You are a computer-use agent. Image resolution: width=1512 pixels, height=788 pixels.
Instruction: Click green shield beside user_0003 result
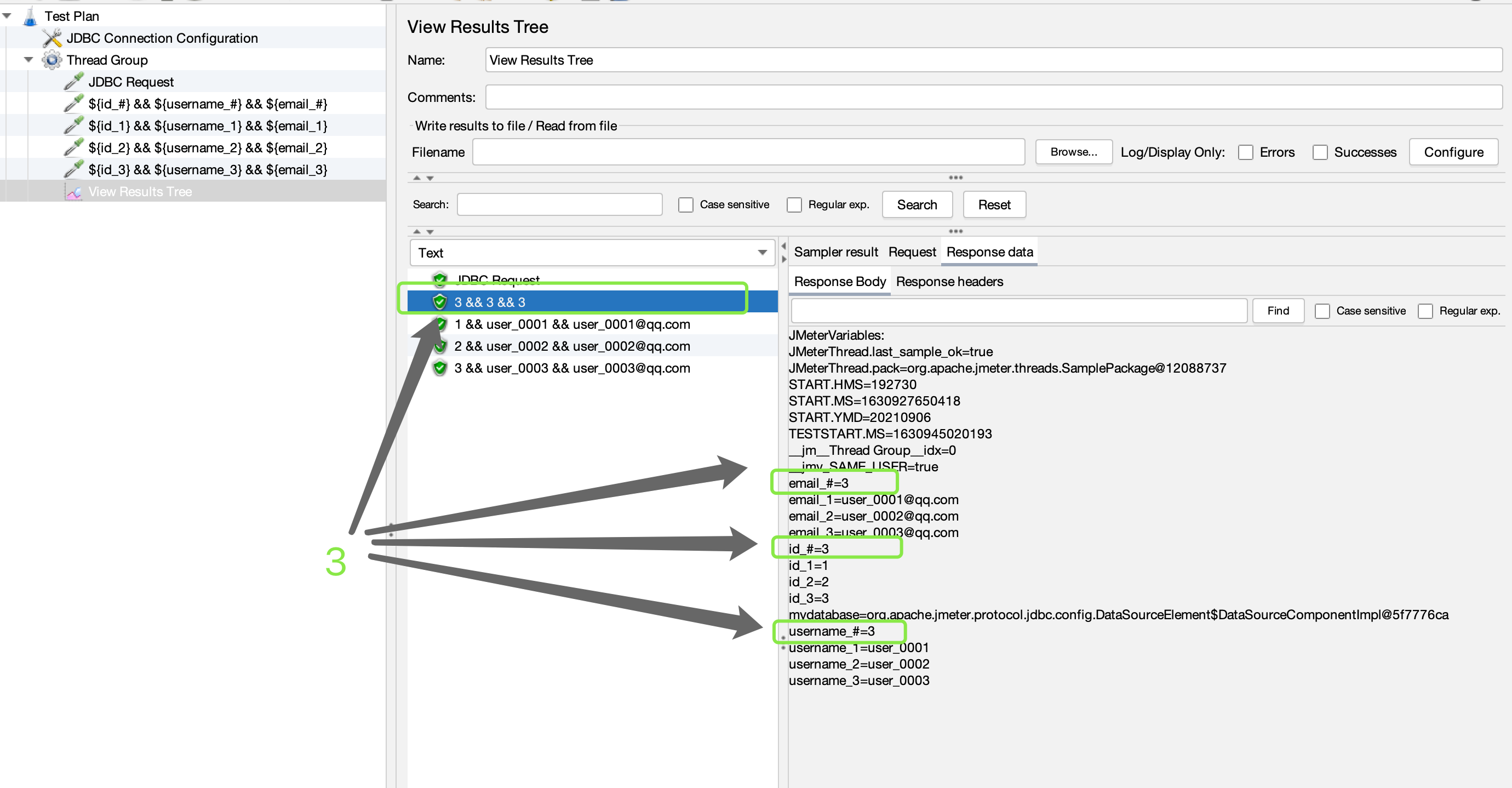[439, 368]
